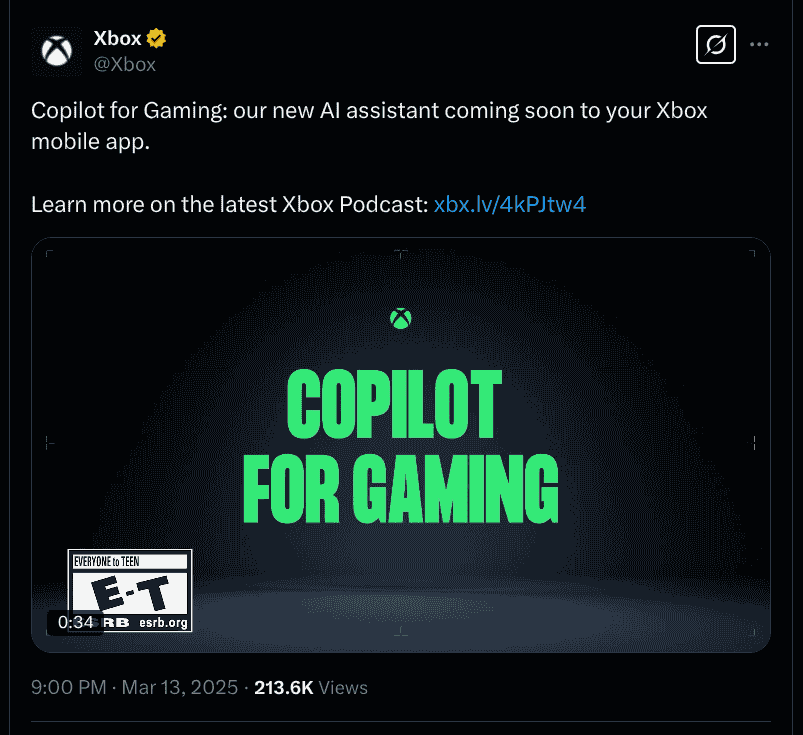Click the gold verified badge next to Xbox
This screenshot has height=735, width=803.
click(157, 38)
